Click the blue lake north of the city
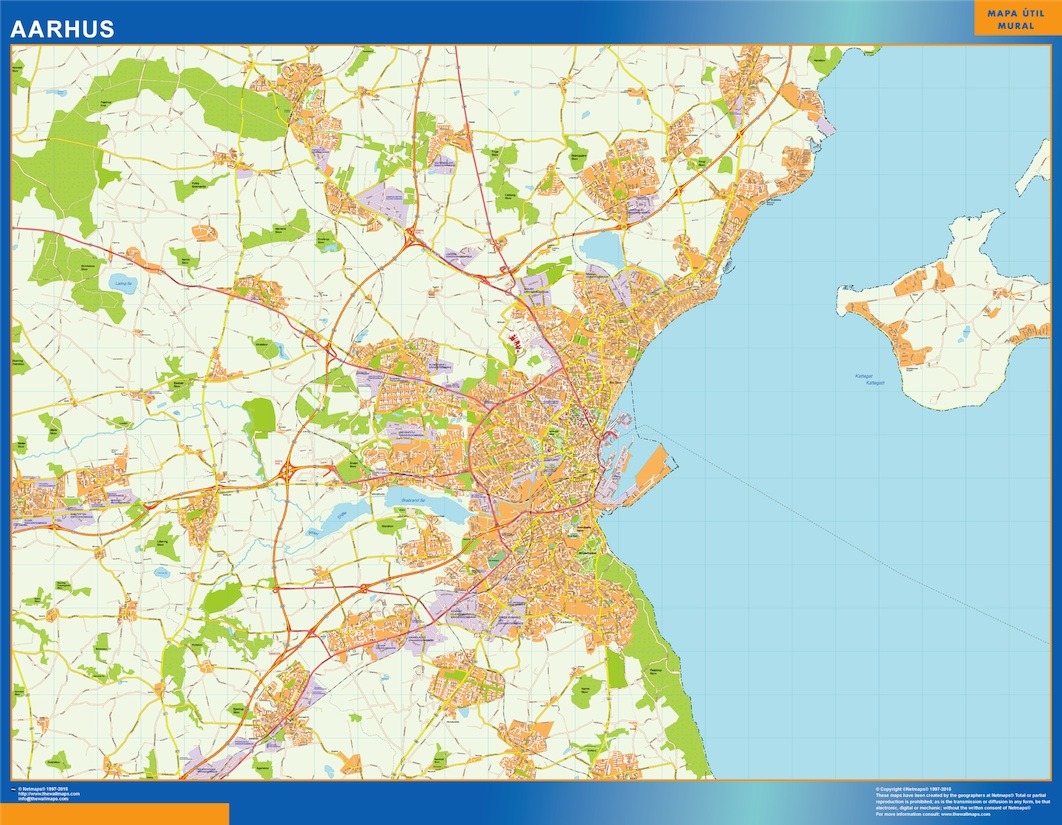 click(x=602, y=246)
